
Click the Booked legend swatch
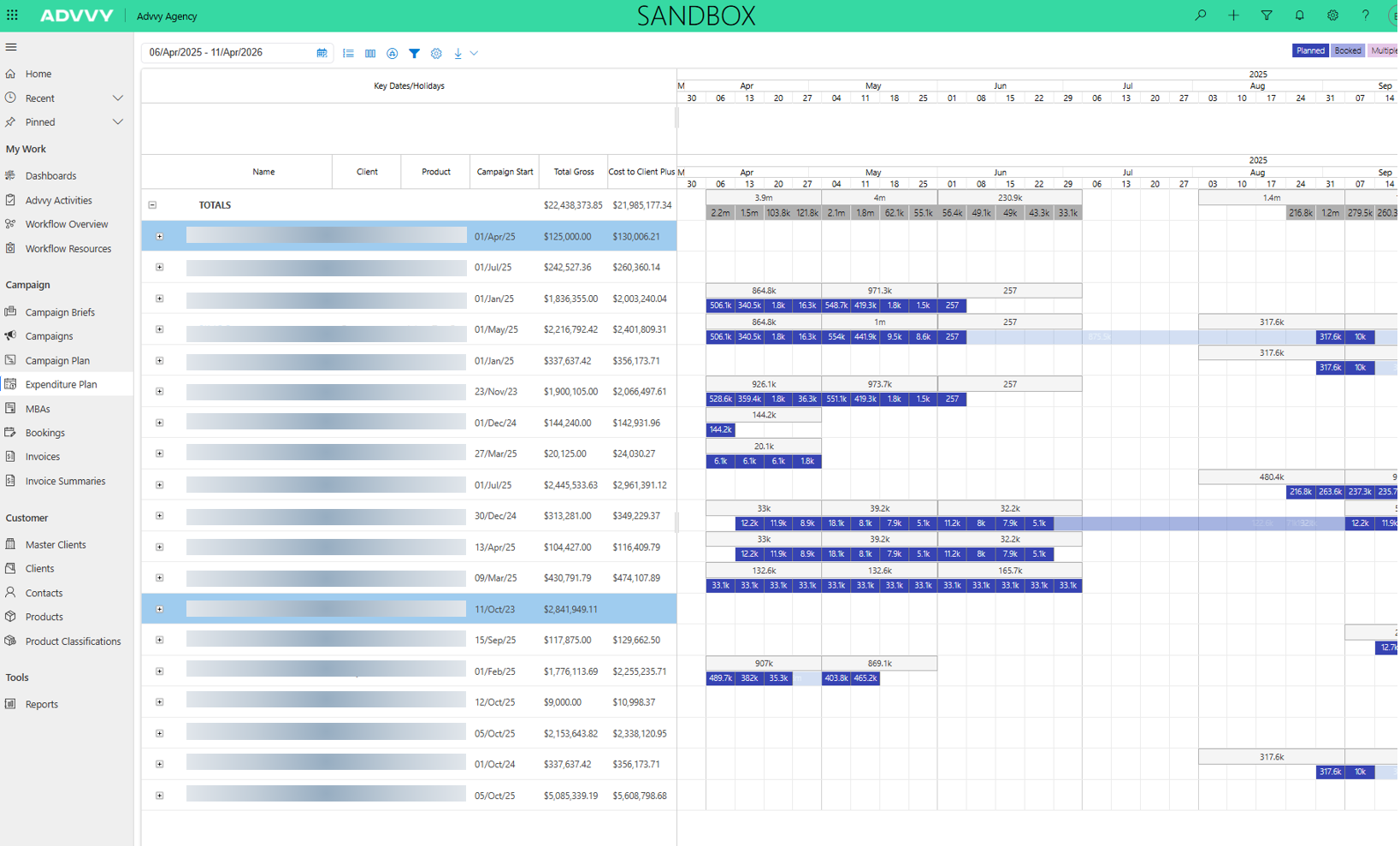coord(1348,50)
